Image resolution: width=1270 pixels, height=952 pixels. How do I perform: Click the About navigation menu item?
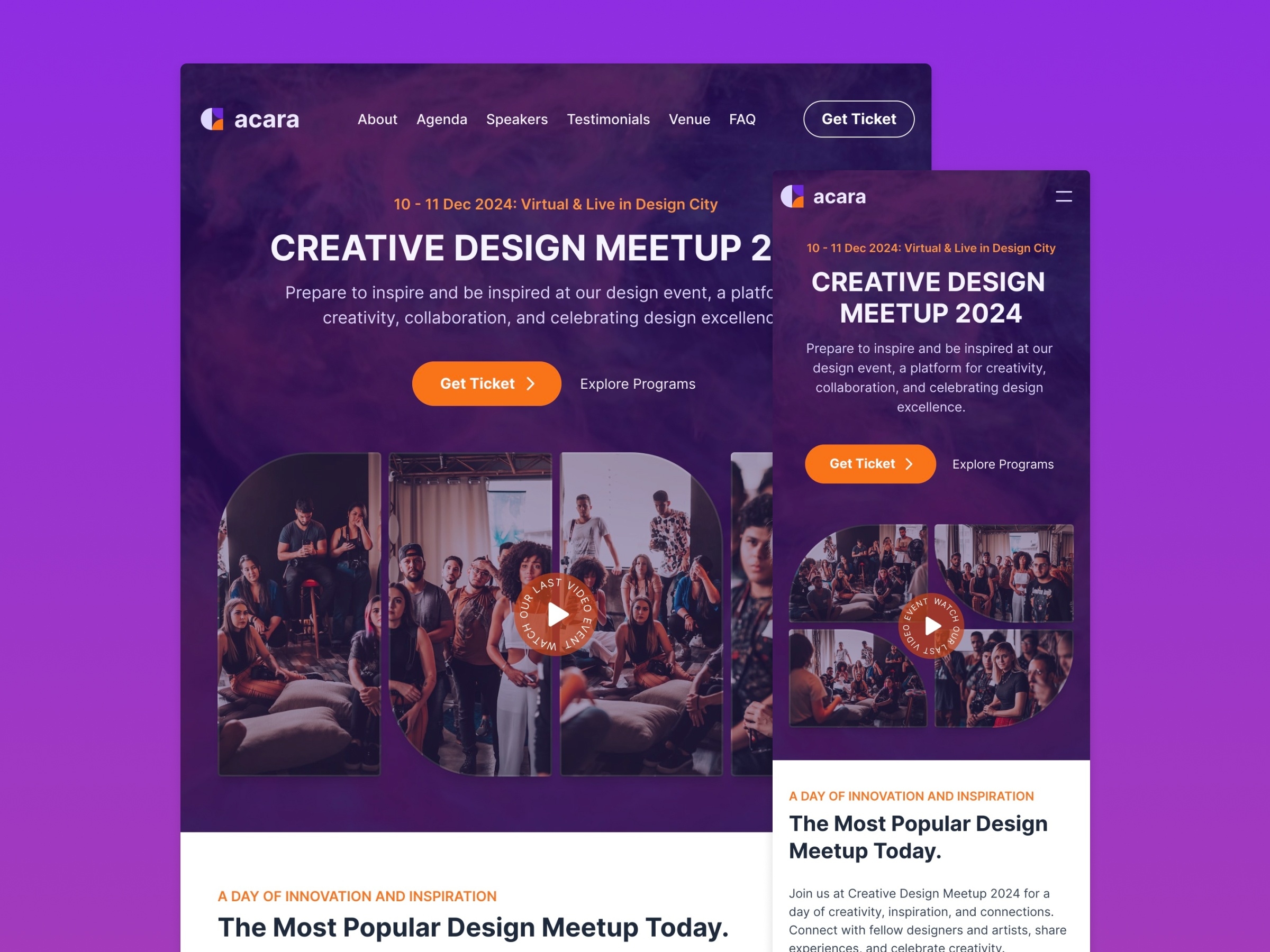click(x=378, y=119)
